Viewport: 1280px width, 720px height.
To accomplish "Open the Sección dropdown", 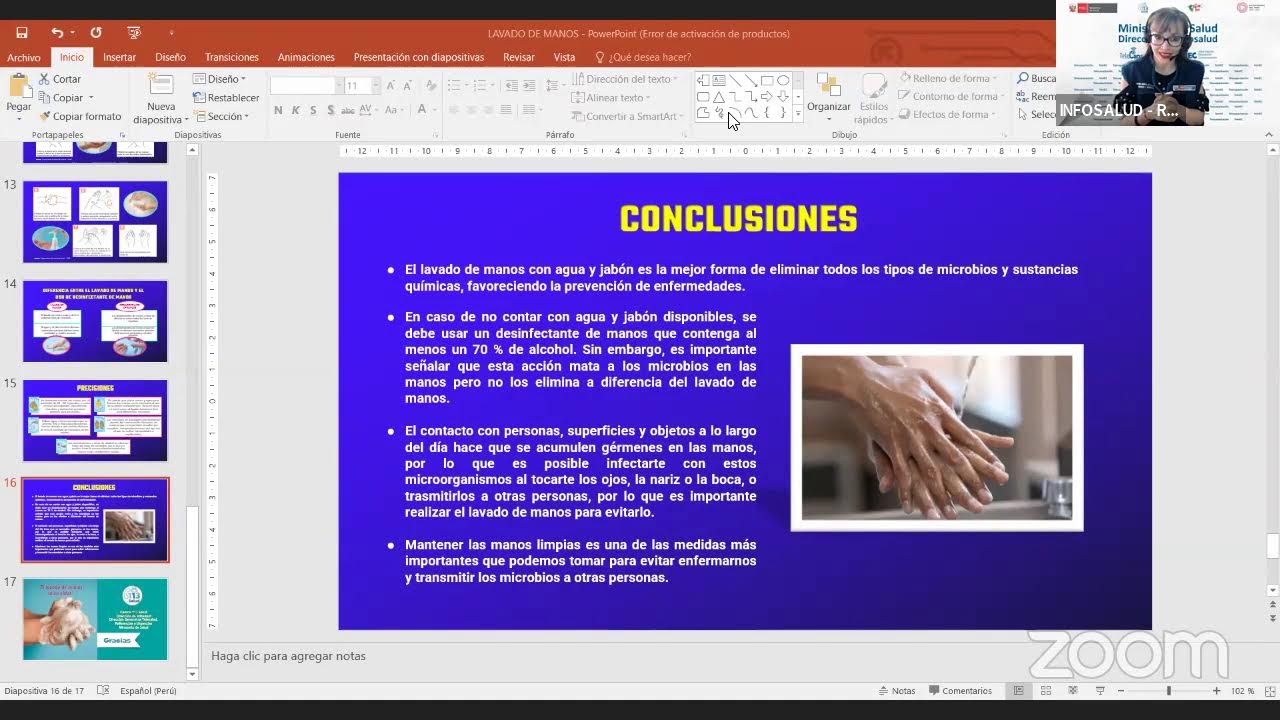I will pyautogui.click(x=221, y=116).
